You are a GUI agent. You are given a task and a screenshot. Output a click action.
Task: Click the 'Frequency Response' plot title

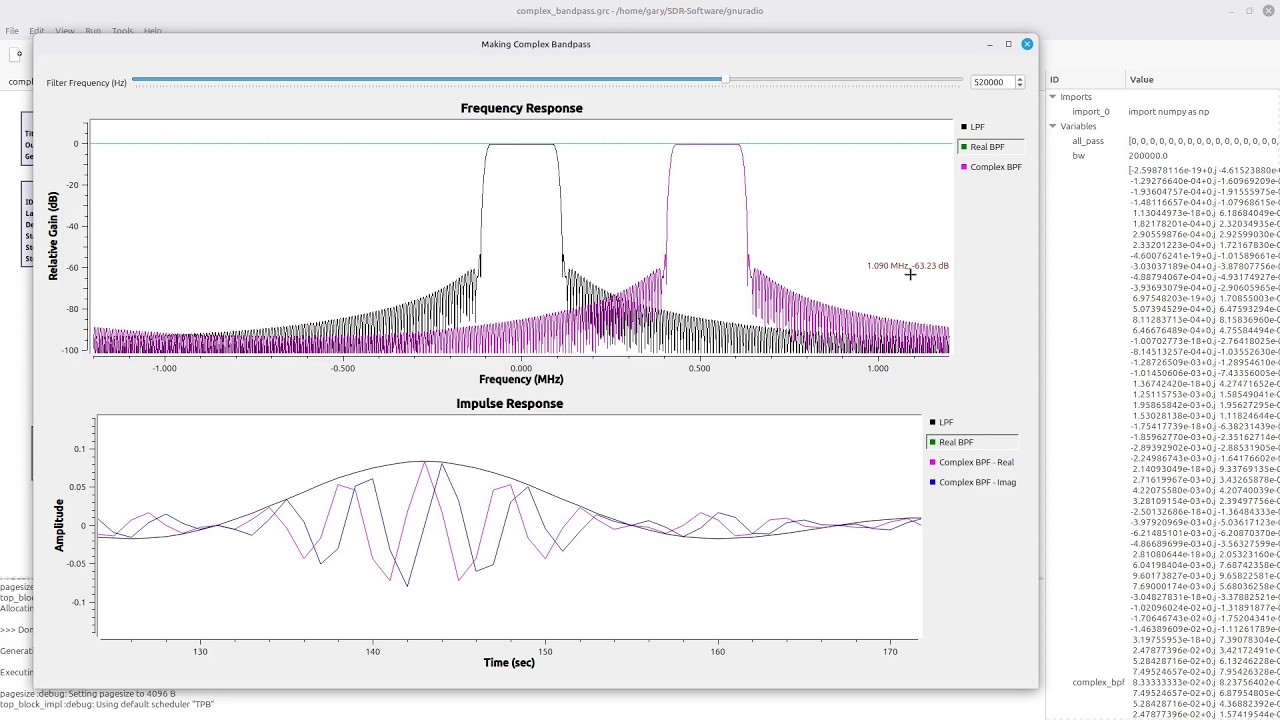point(521,108)
